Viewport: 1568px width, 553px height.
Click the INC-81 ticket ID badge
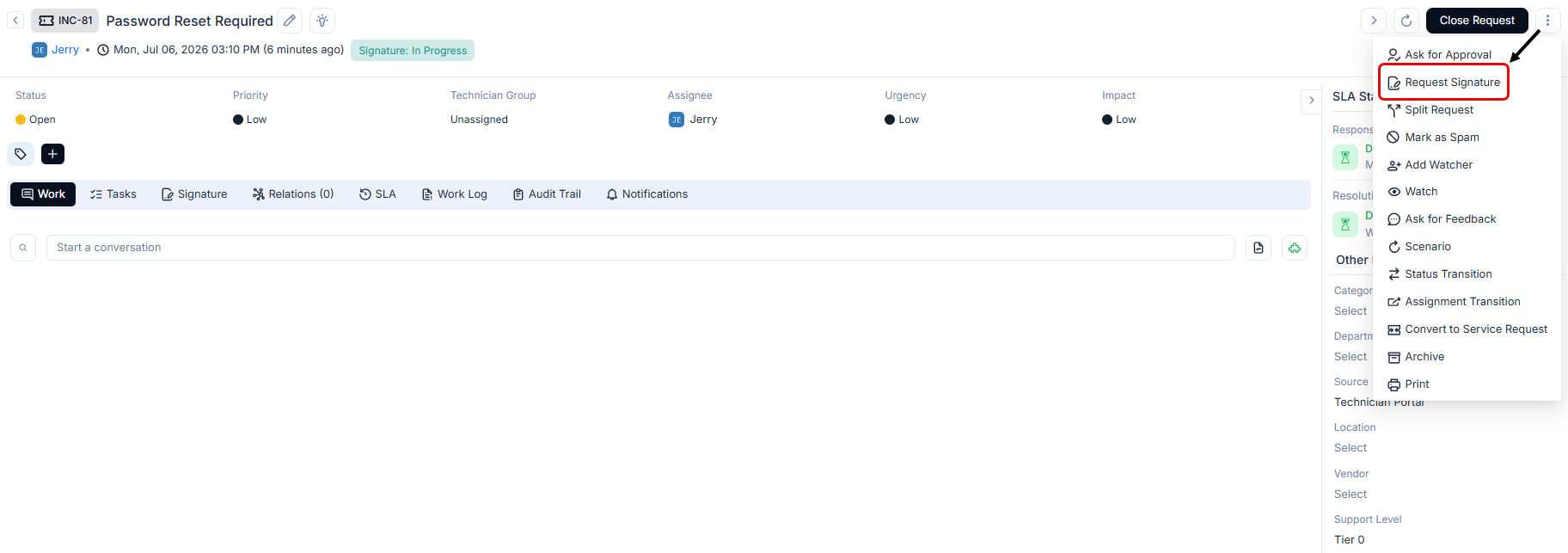(65, 21)
